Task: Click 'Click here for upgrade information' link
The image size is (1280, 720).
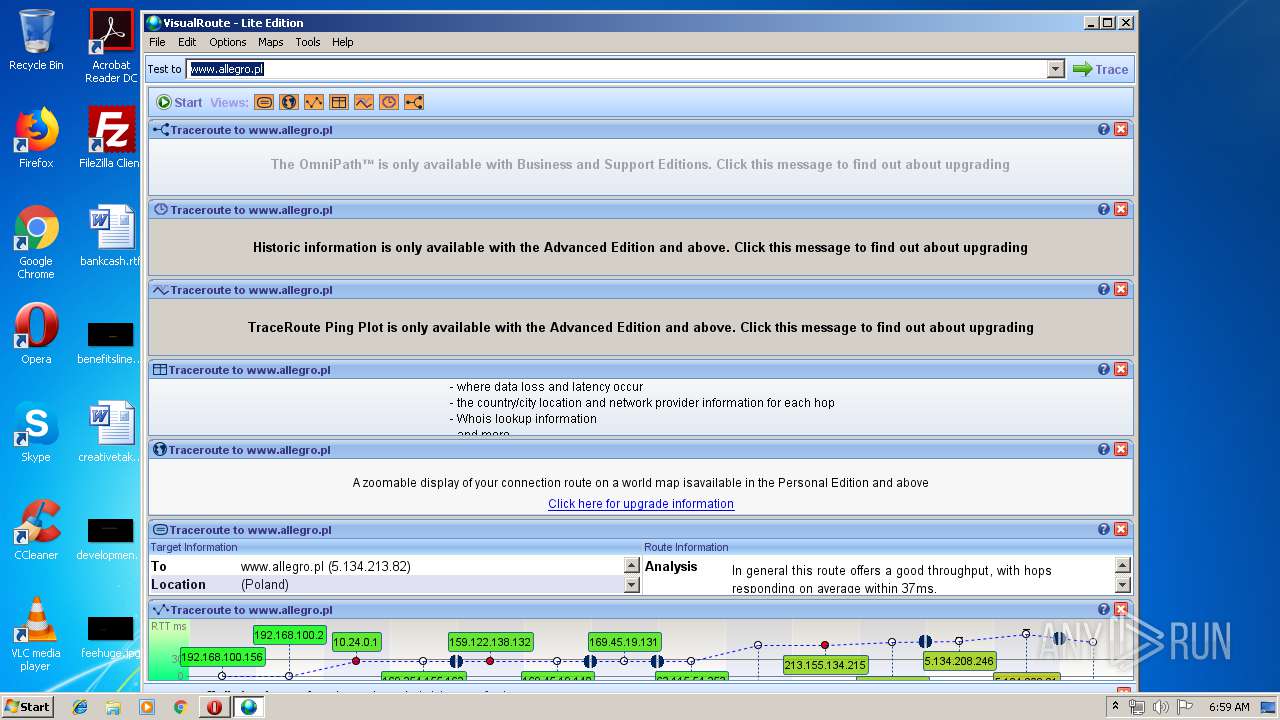Action: coord(641,504)
